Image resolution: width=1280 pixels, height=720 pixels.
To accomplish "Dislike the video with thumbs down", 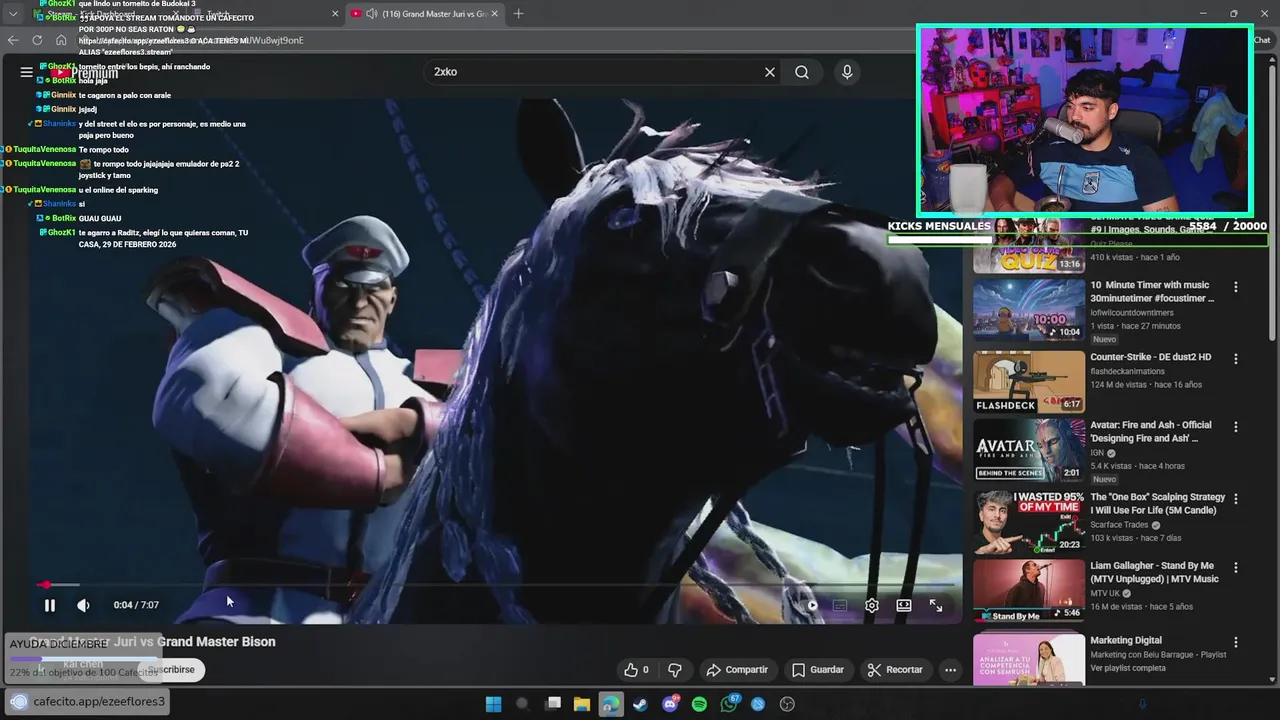I will pyautogui.click(x=675, y=670).
